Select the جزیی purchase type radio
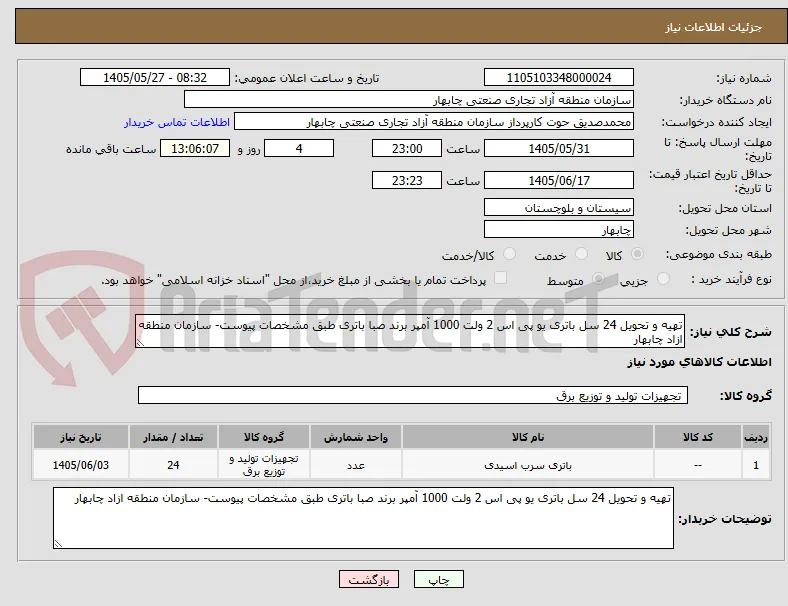This screenshot has width=788, height=606. 663,278
